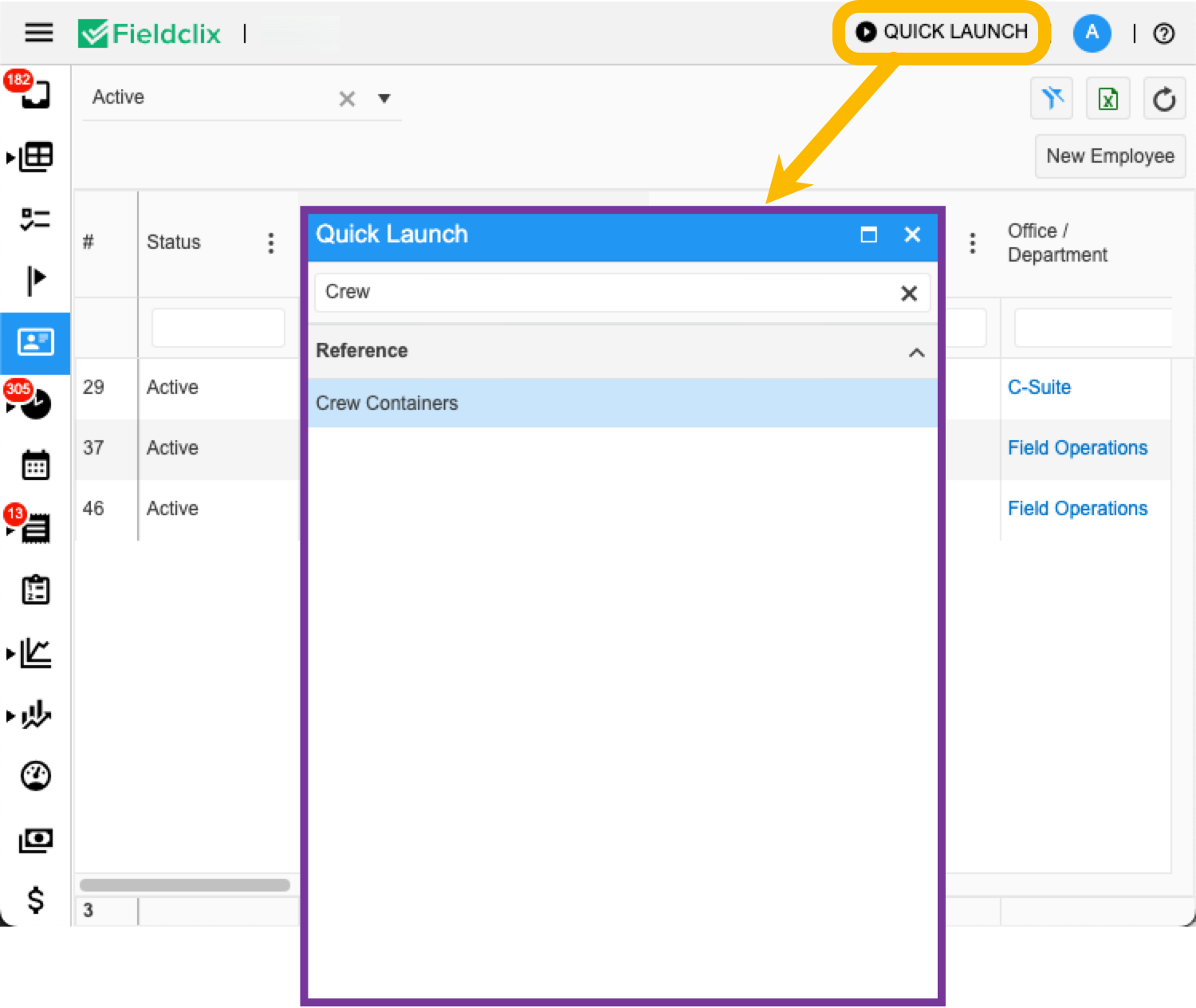Collapse the Reference section
This screenshot has width=1196, height=1008.
(917, 352)
